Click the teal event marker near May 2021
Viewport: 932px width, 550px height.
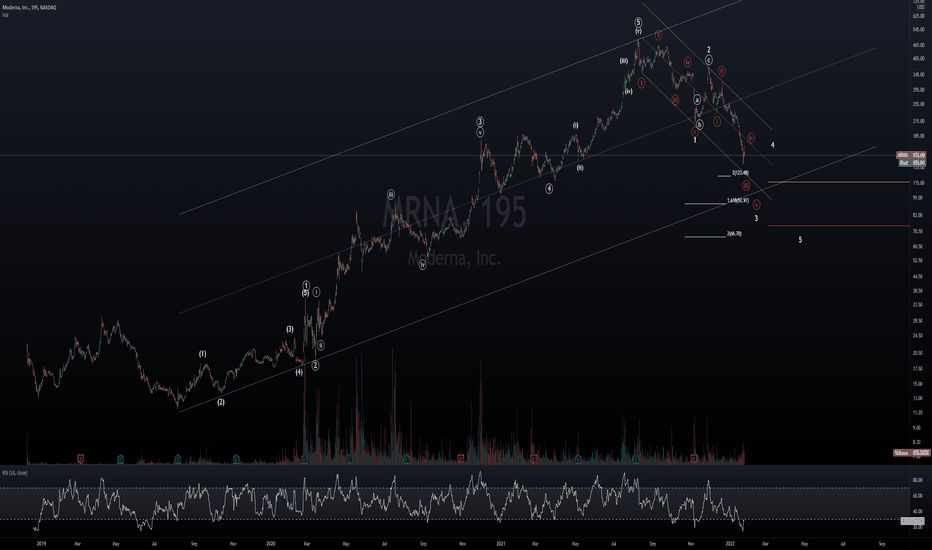pyautogui.click(x=578, y=459)
